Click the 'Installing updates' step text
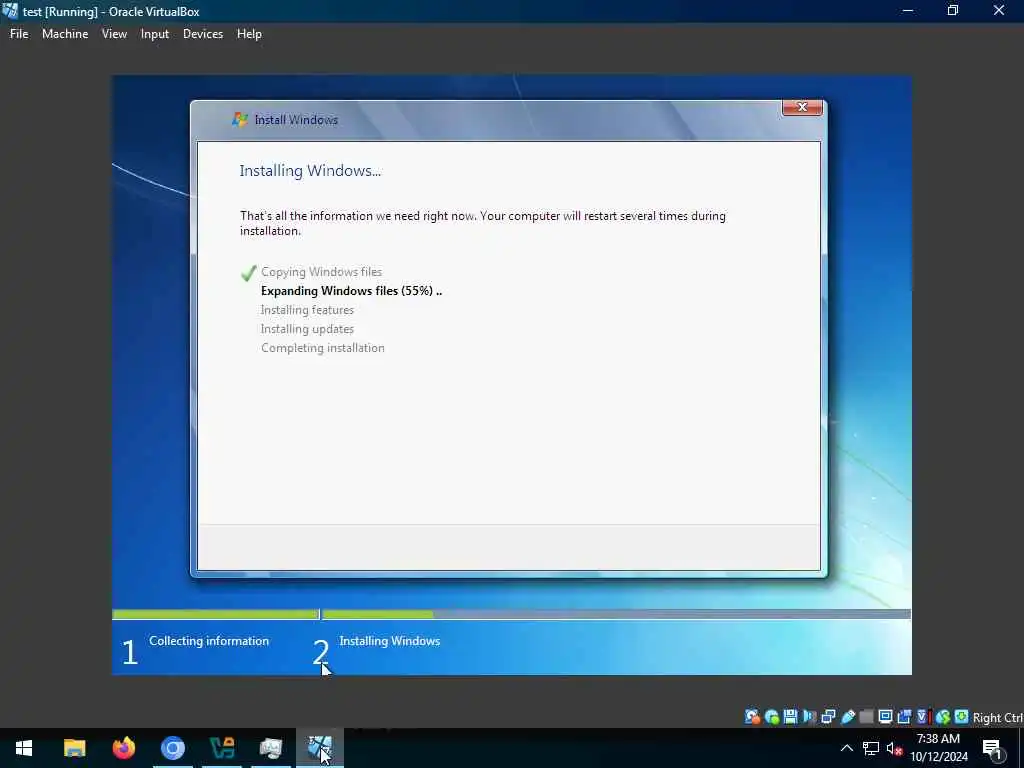 pyautogui.click(x=307, y=329)
